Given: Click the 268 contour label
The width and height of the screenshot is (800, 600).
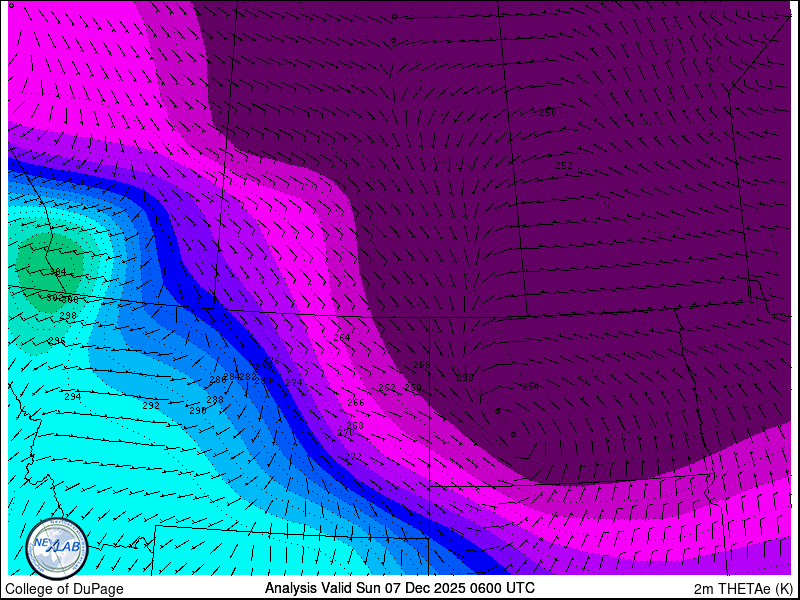Looking at the screenshot, I should click(x=355, y=426).
